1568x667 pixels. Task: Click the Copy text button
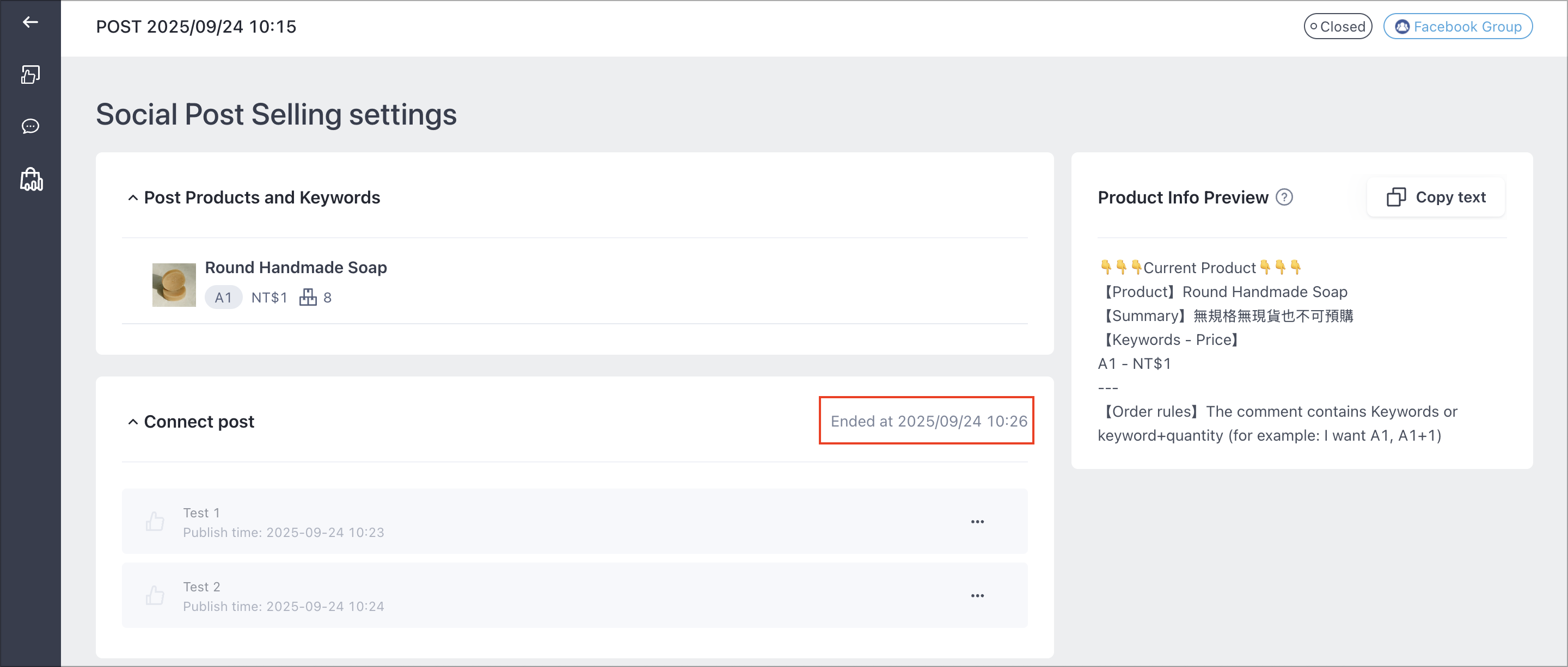(x=1436, y=197)
